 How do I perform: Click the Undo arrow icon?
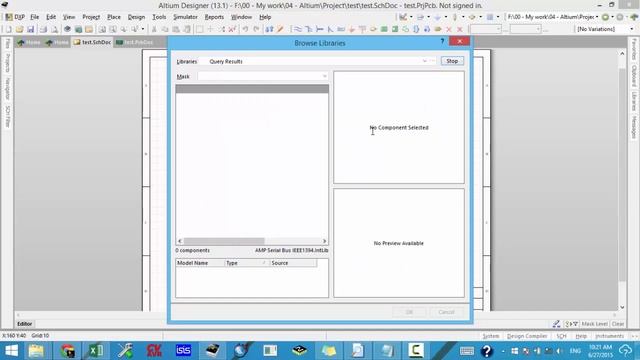245,29
